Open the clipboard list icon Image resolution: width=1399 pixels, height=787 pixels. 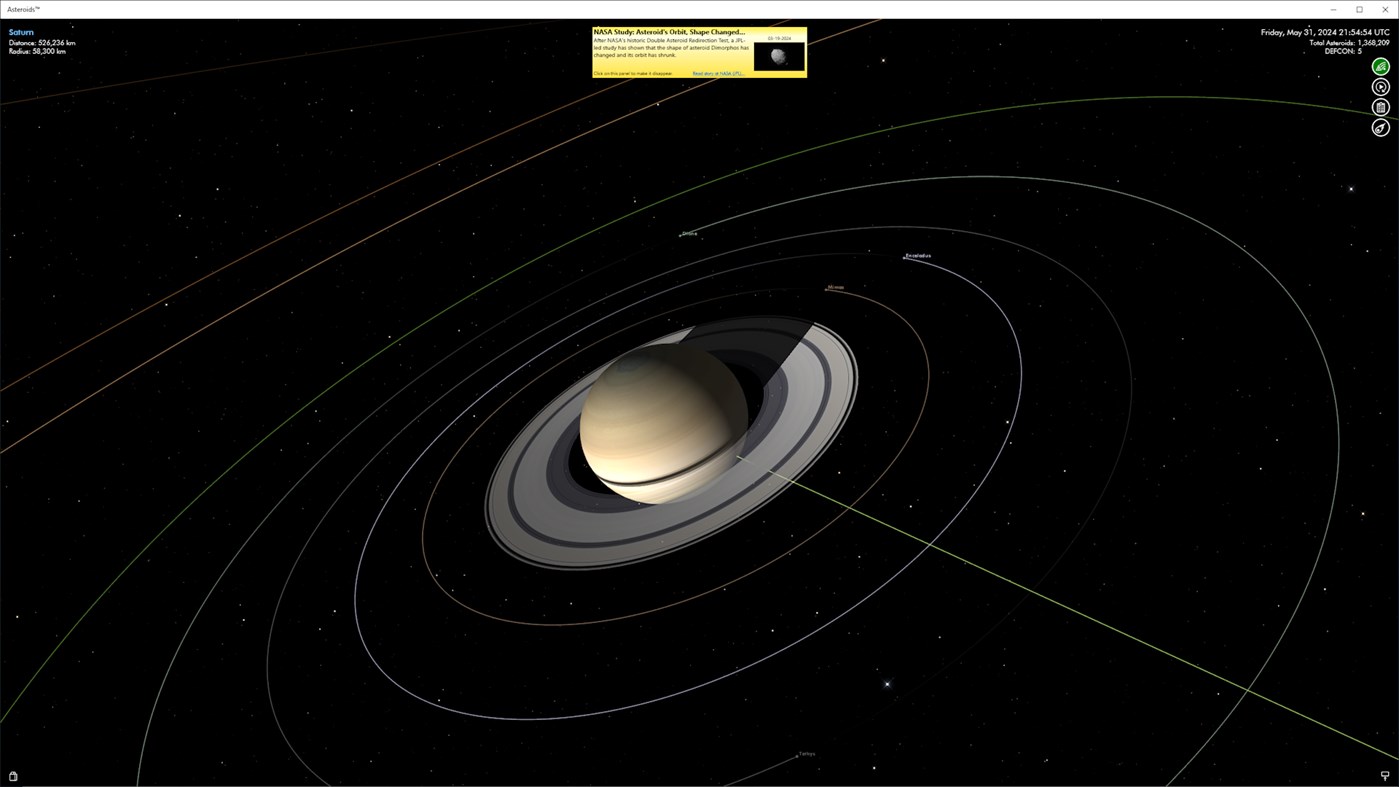[1380, 107]
